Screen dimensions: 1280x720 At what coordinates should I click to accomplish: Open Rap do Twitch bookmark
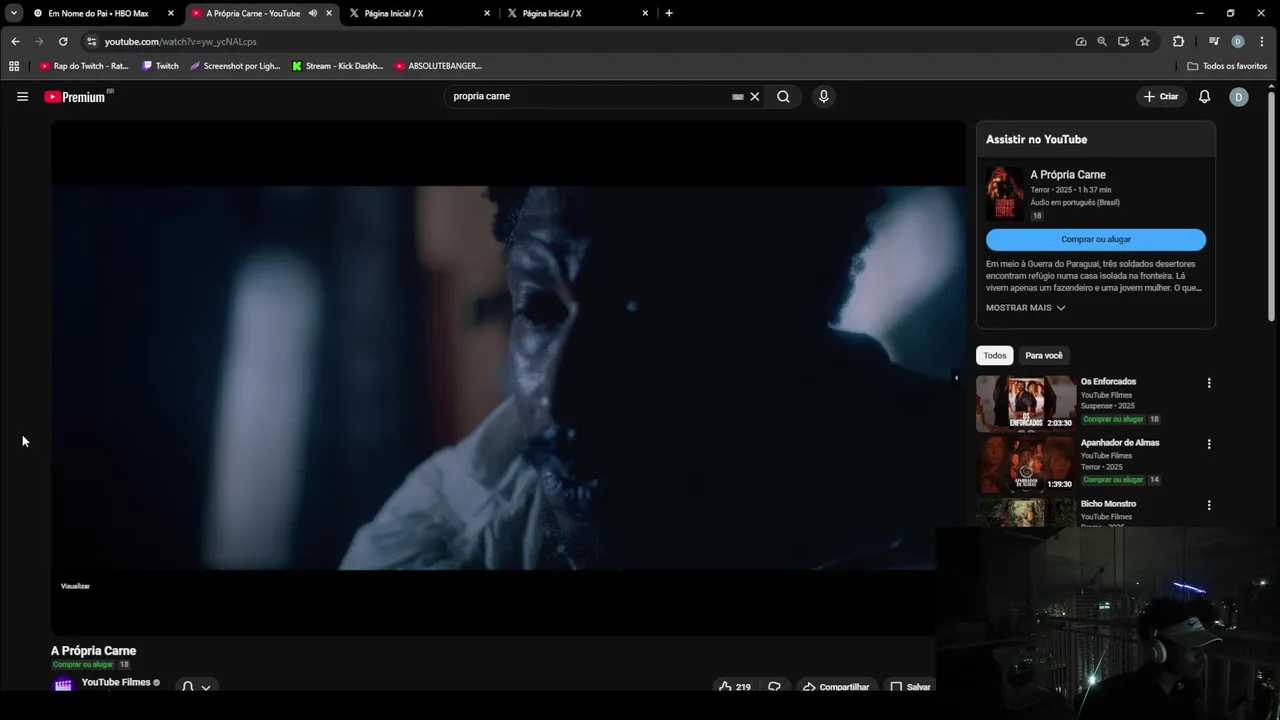click(84, 66)
